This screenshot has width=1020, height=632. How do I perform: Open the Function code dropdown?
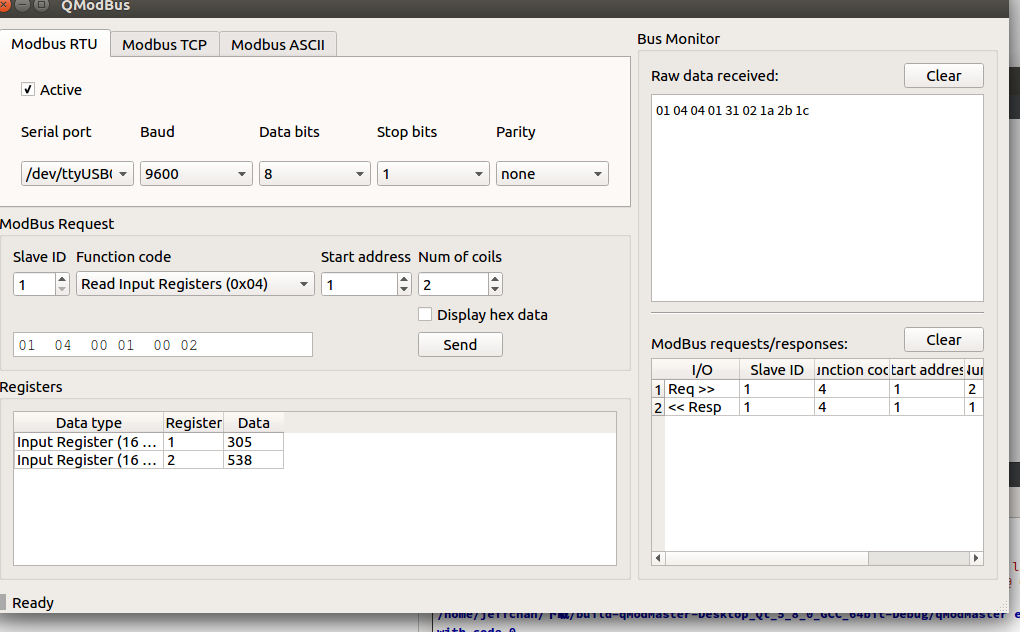[x=195, y=284]
